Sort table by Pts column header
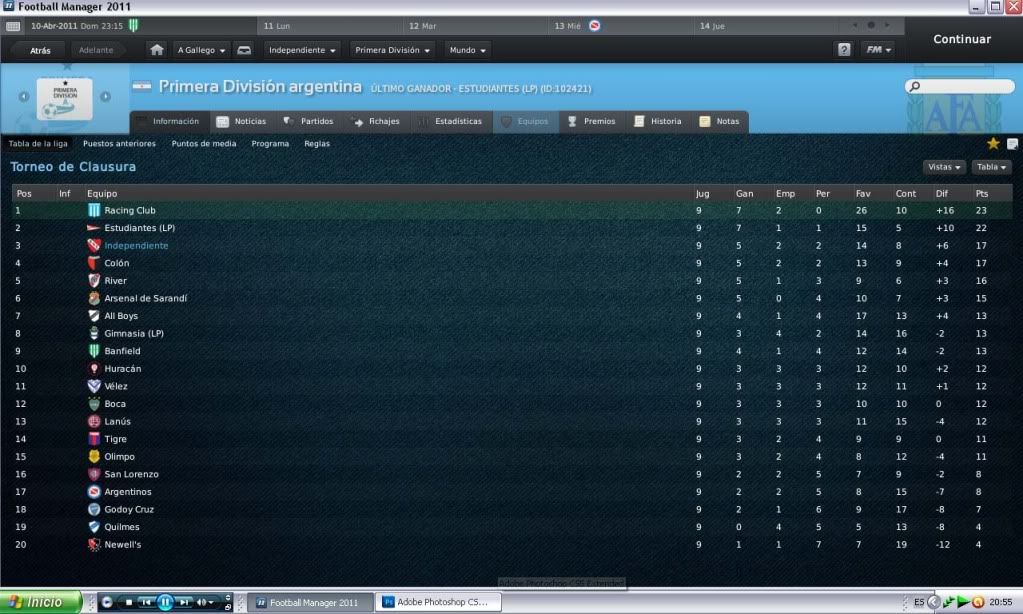The height and width of the screenshot is (614, 1023). click(982, 194)
